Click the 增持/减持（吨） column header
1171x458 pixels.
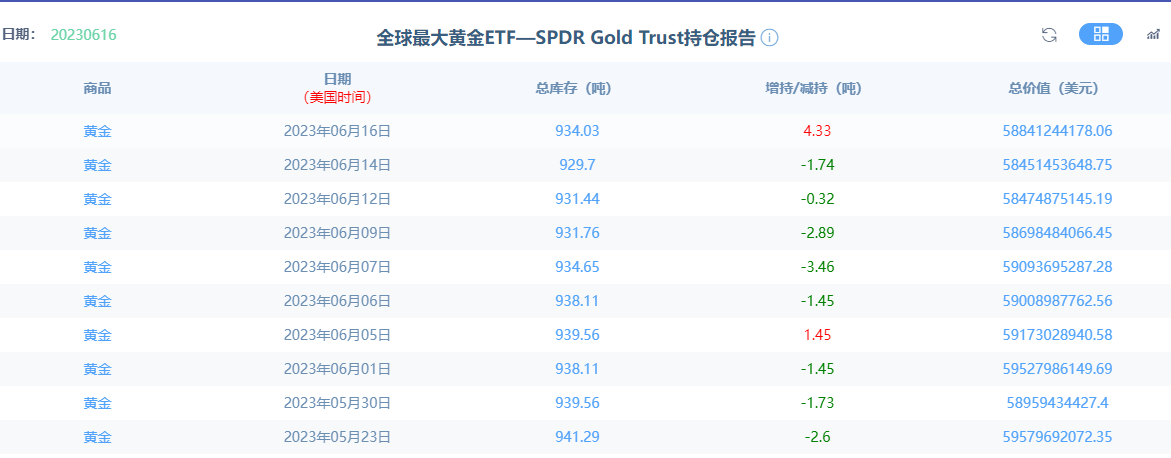point(817,88)
